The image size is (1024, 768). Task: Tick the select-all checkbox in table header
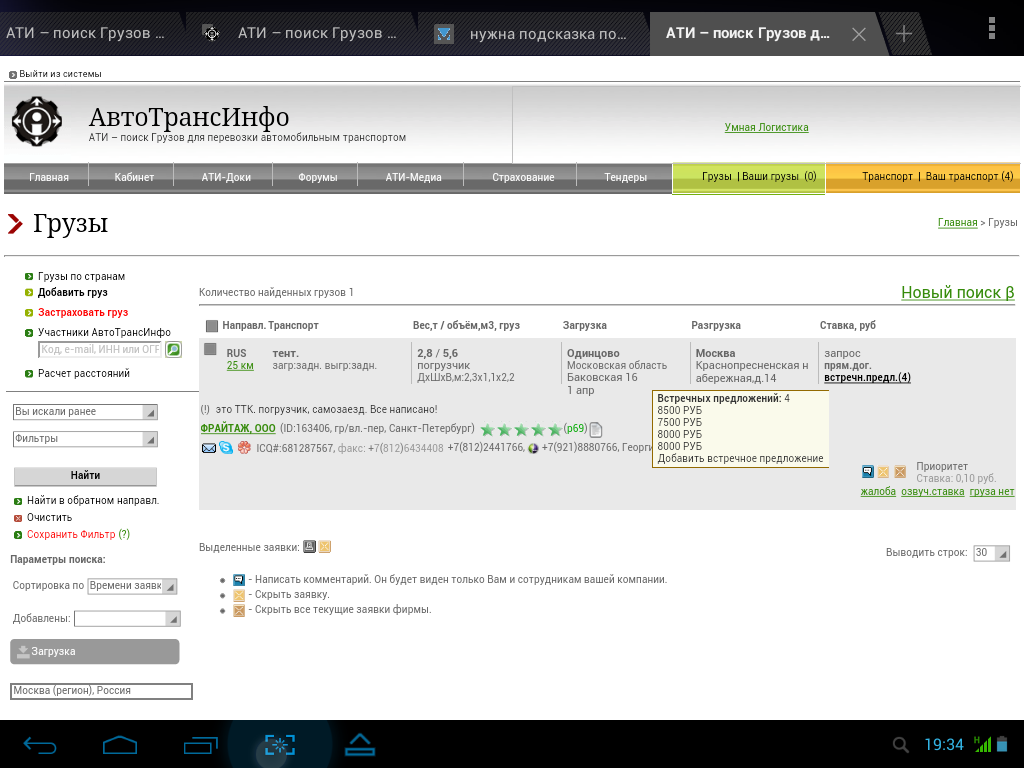point(212,326)
